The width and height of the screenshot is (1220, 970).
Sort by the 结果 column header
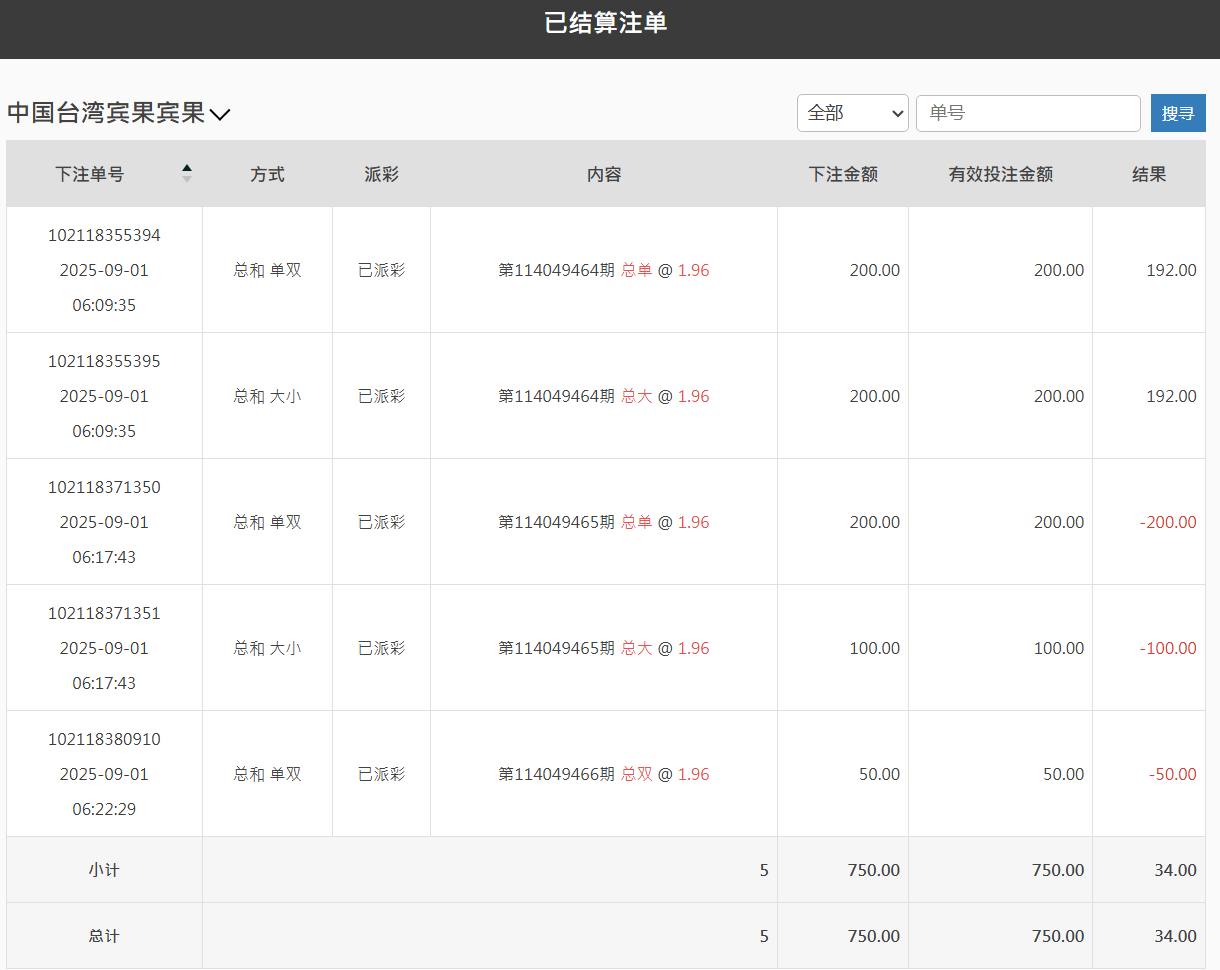point(1148,173)
